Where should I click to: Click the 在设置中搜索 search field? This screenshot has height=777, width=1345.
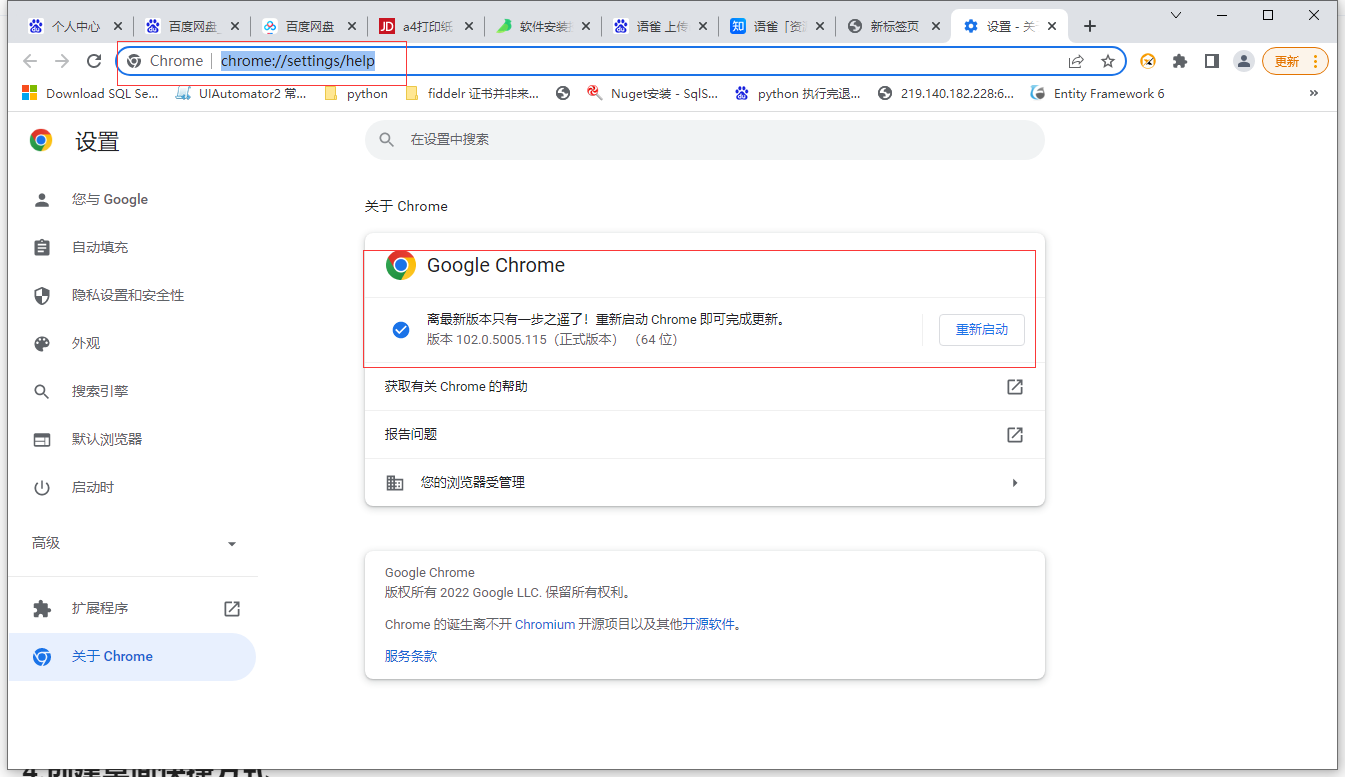click(705, 140)
